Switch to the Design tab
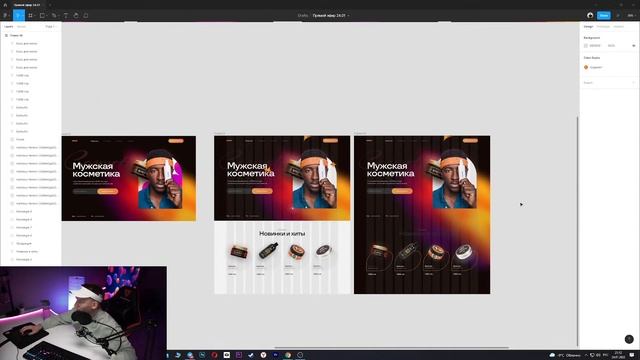The image size is (640, 360). coord(588,27)
